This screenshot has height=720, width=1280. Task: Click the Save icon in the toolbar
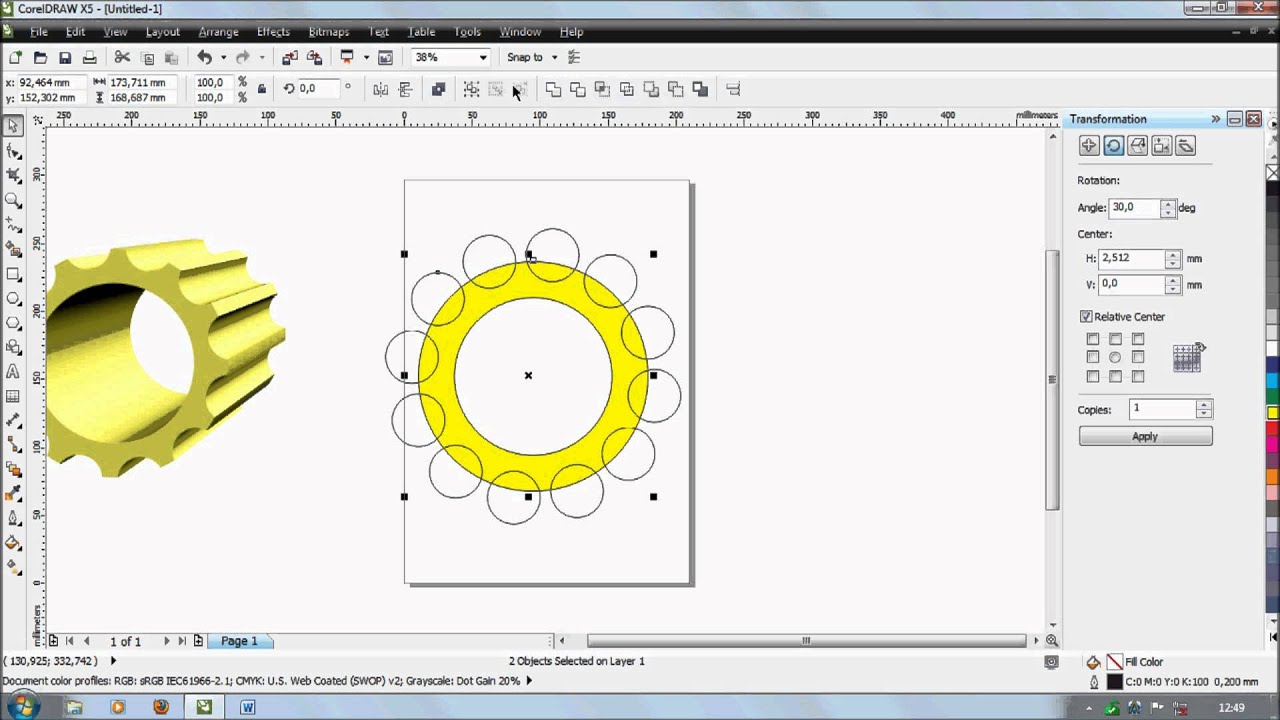65,57
